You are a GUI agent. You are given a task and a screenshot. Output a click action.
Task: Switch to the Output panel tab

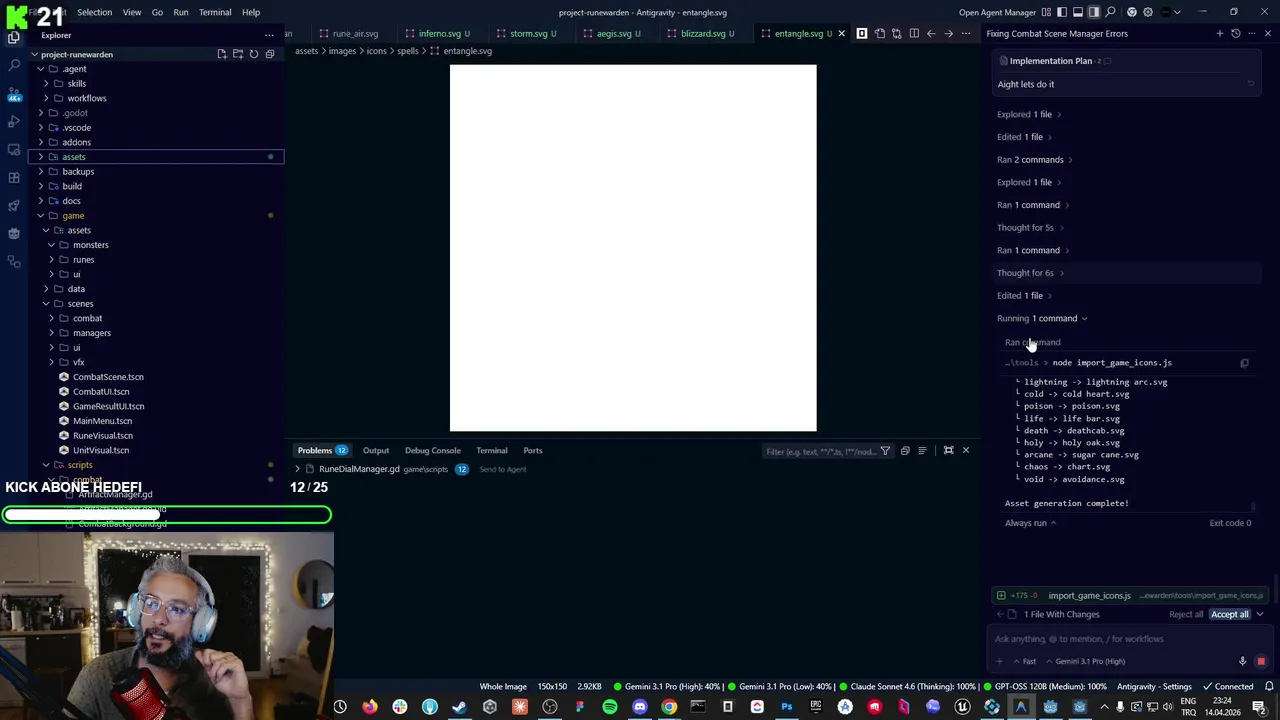coord(376,451)
